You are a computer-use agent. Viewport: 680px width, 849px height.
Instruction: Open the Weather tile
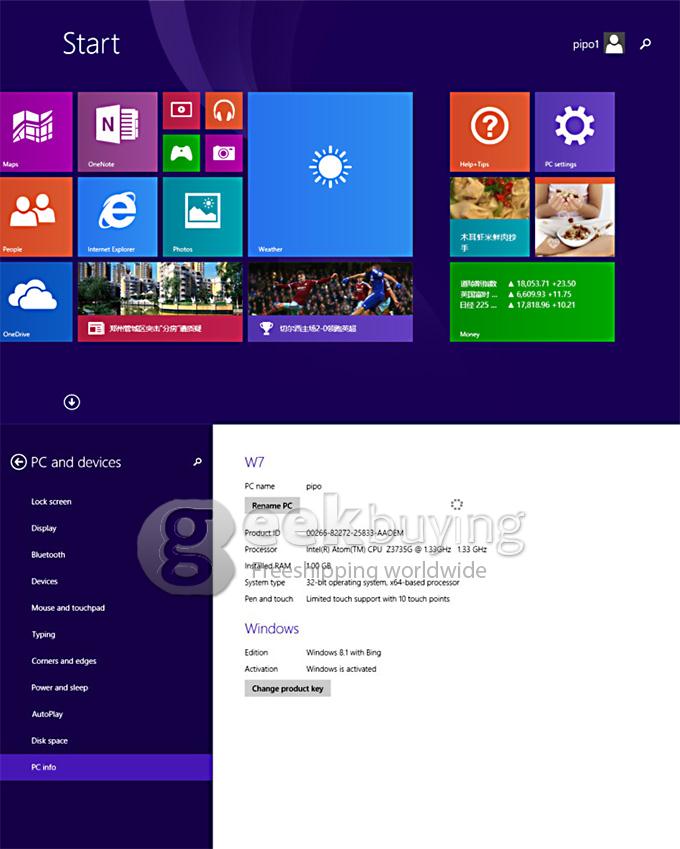[x=330, y=174]
